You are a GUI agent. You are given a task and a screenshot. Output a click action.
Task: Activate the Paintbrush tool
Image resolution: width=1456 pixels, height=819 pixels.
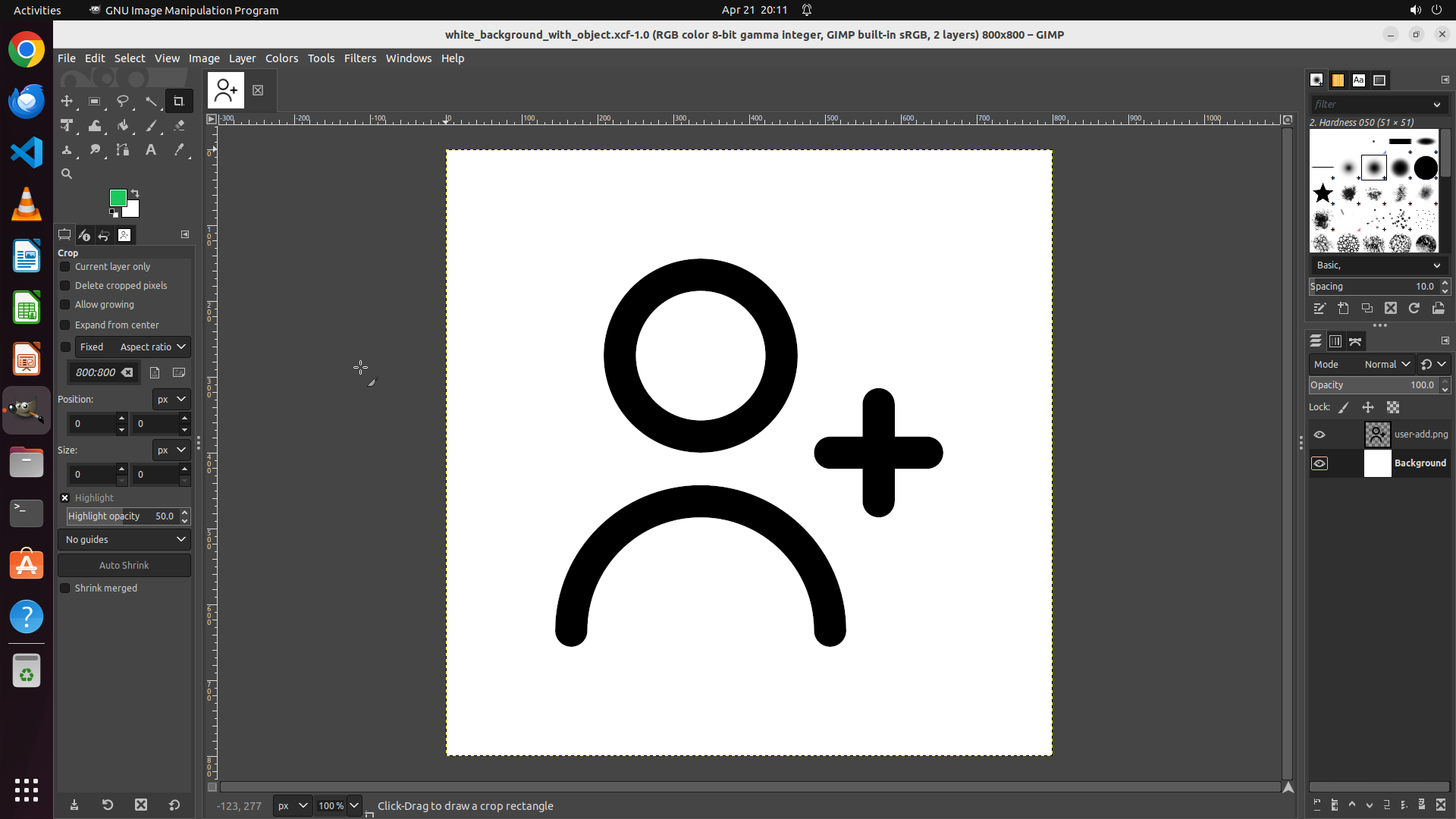click(x=151, y=126)
